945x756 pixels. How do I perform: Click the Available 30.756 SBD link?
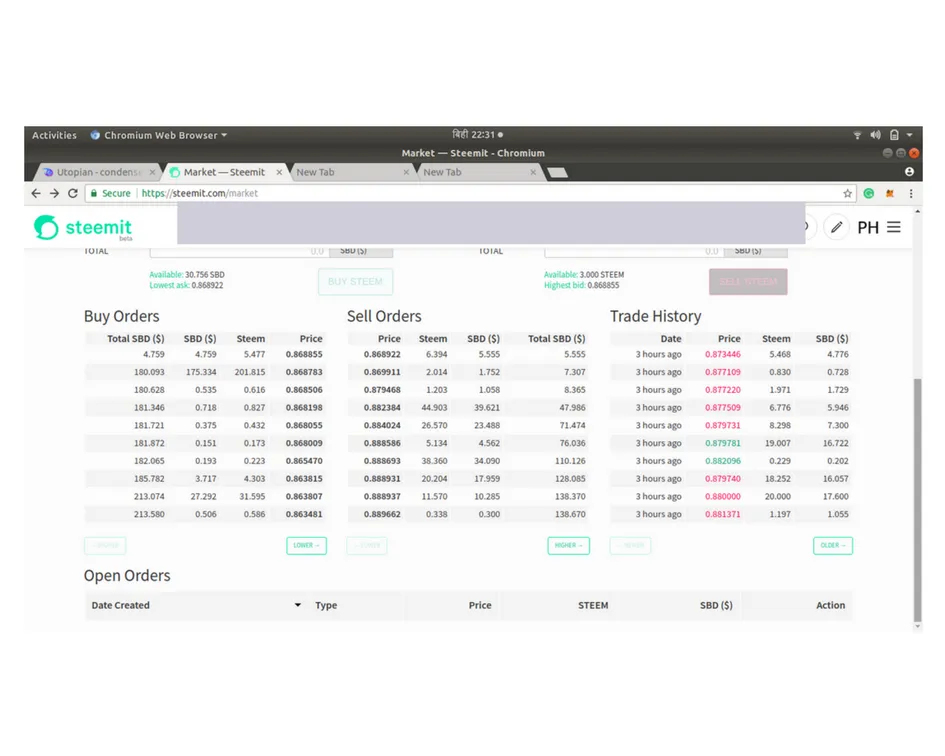[187, 274]
